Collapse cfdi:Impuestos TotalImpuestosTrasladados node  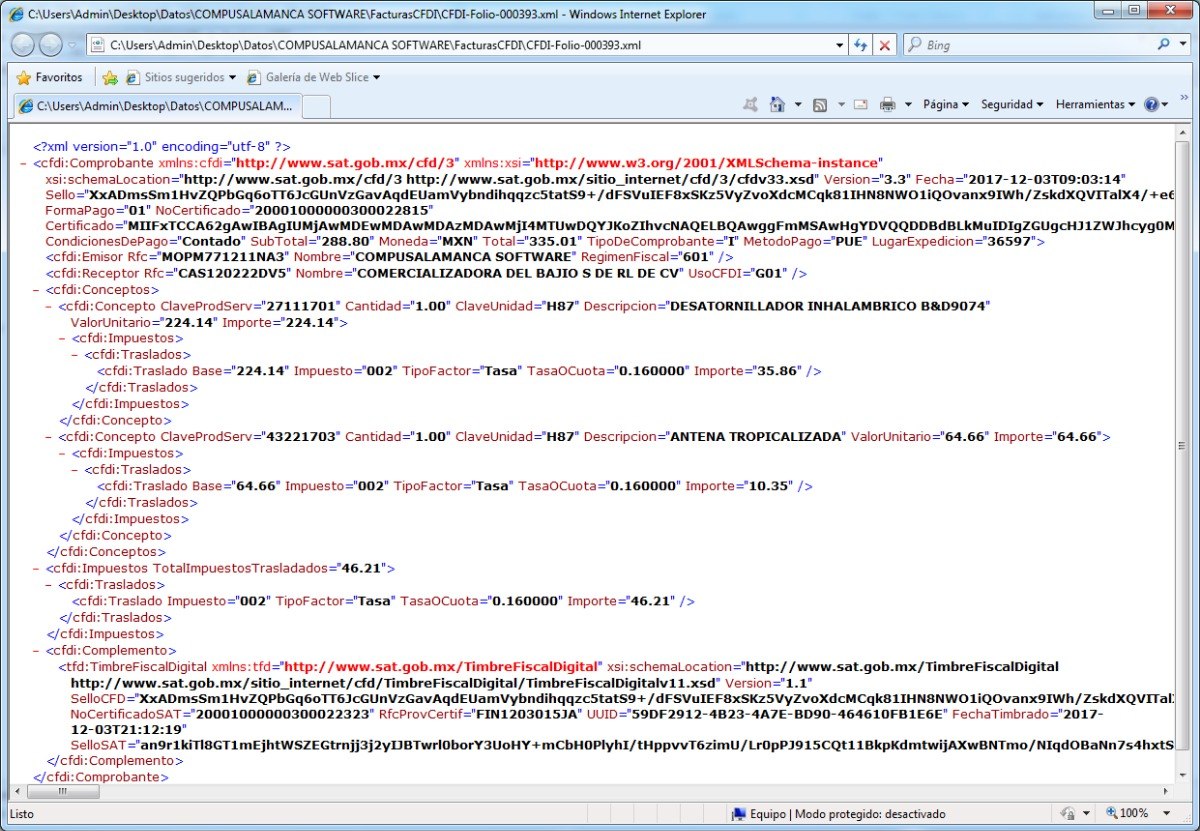[x=36, y=568]
